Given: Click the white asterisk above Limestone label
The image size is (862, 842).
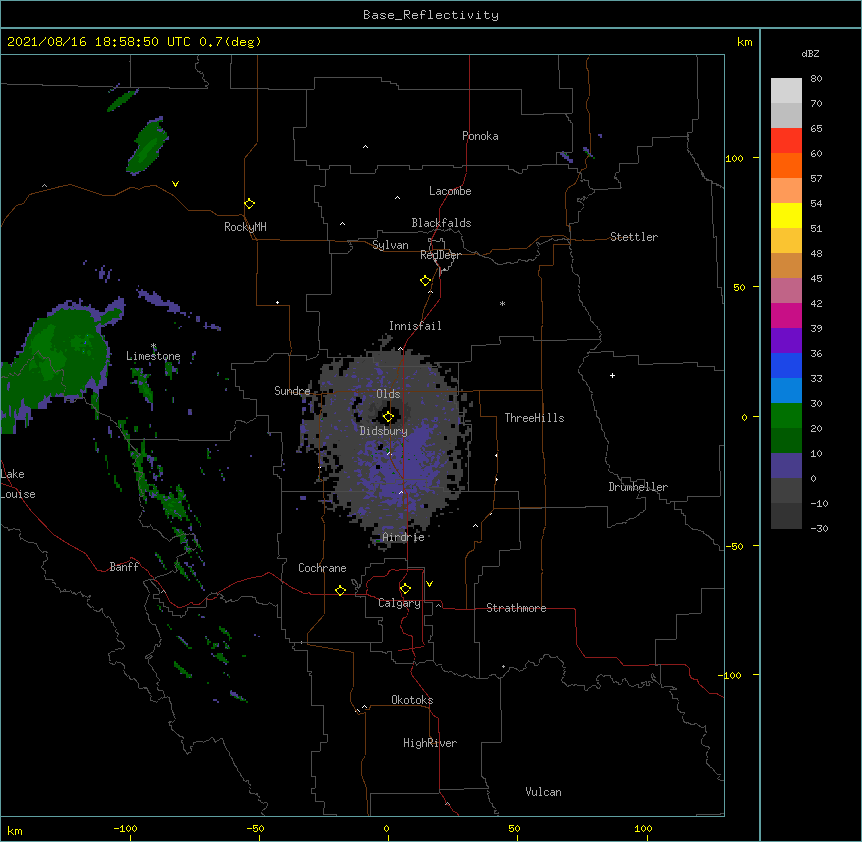Looking at the screenshot, I should click(x=154, y=346).
